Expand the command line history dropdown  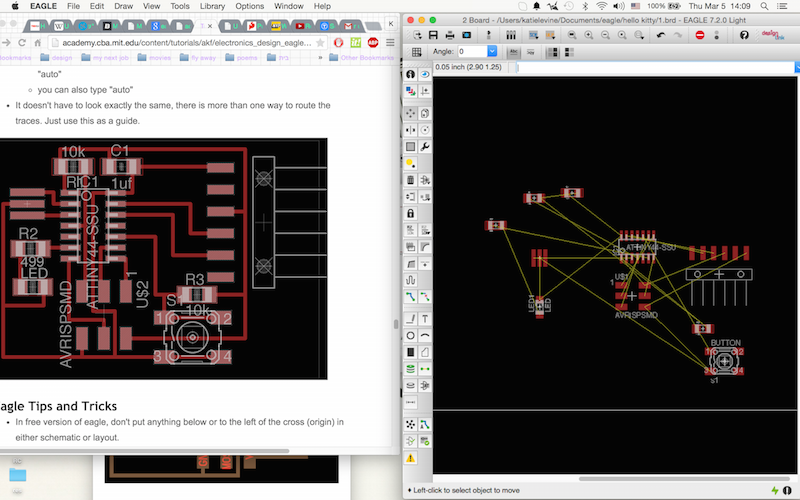pyautogui.click(x=797, y=67)
